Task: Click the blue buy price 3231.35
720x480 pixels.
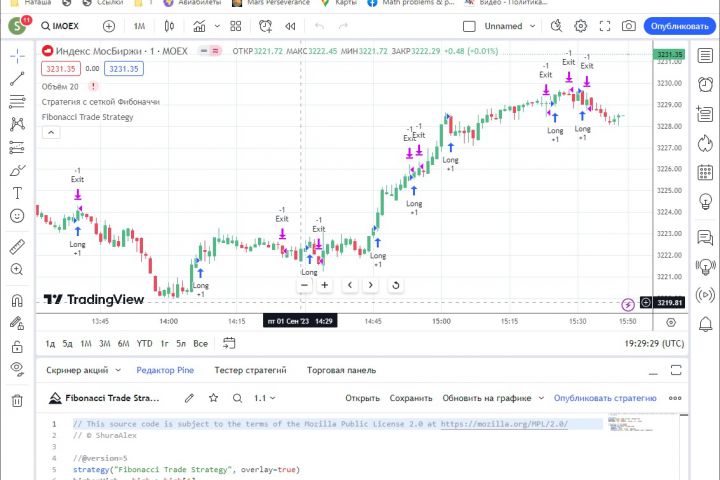Action: click(x=124, y=68)
